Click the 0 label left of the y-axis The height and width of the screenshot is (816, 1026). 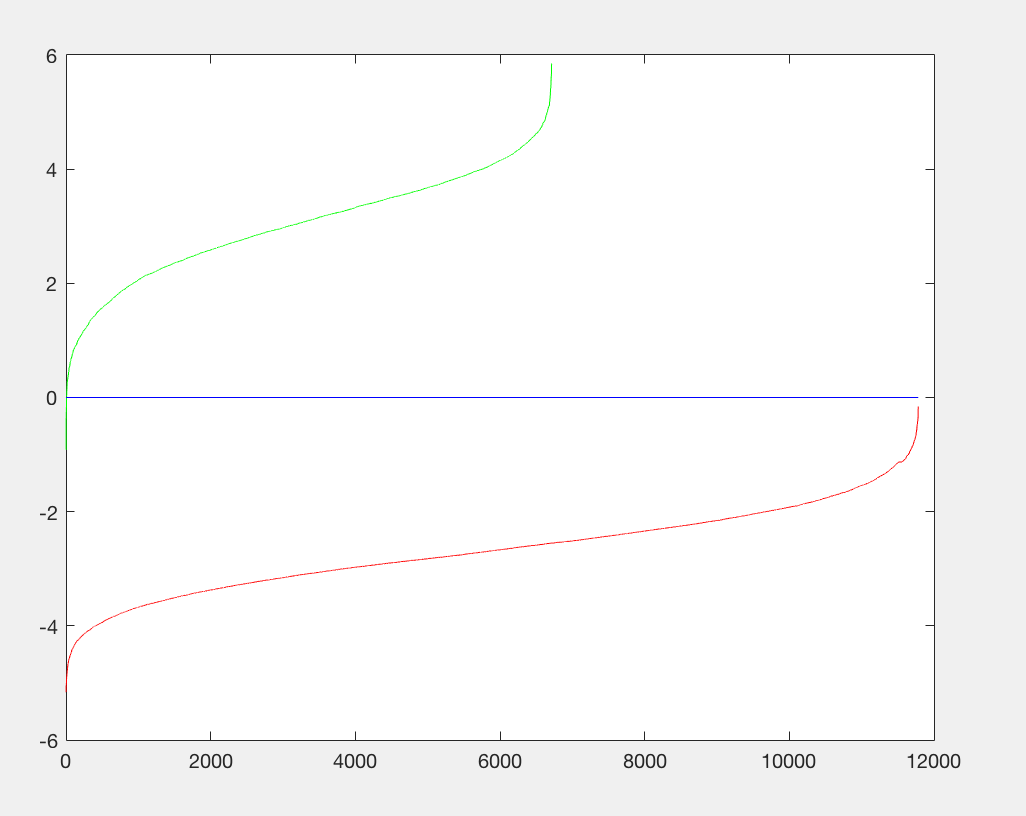(47, 398)
